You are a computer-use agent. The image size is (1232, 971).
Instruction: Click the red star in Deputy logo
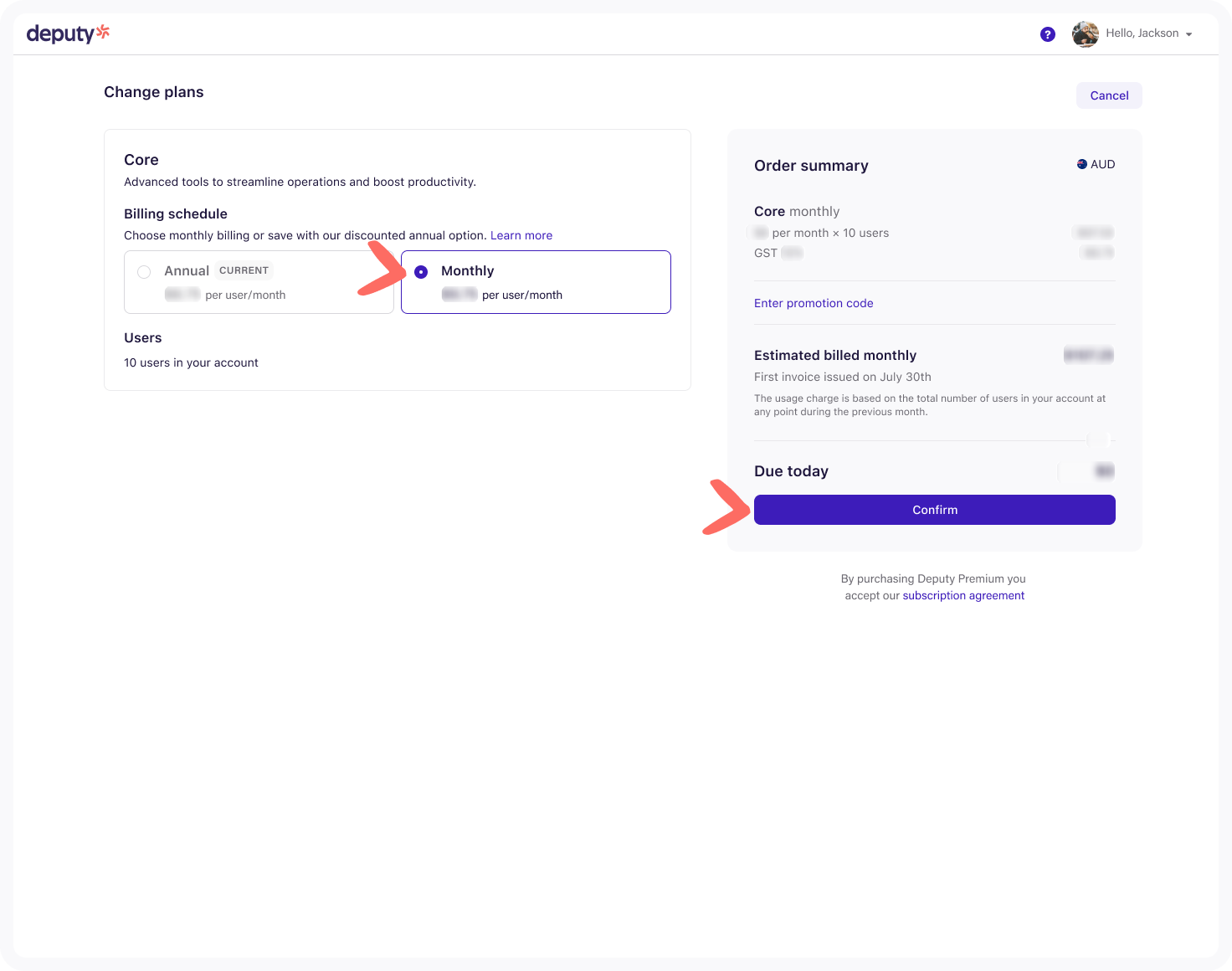pyautogui.click(x=103, y=32)
